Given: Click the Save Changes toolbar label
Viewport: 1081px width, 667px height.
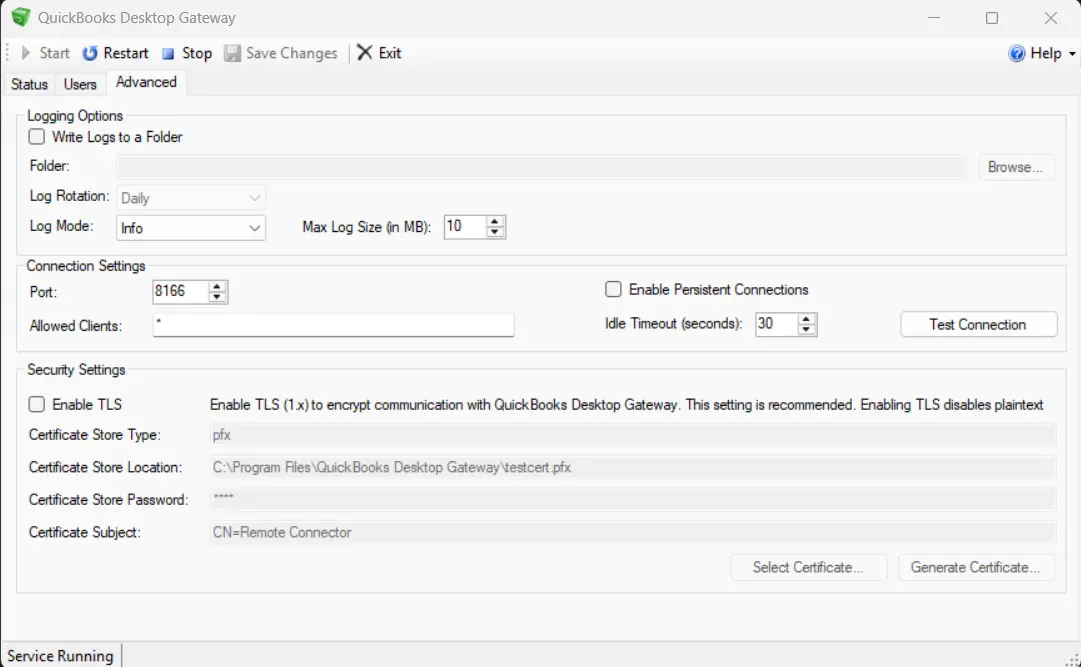Looking at the screenshot, I should coord(292,53).
